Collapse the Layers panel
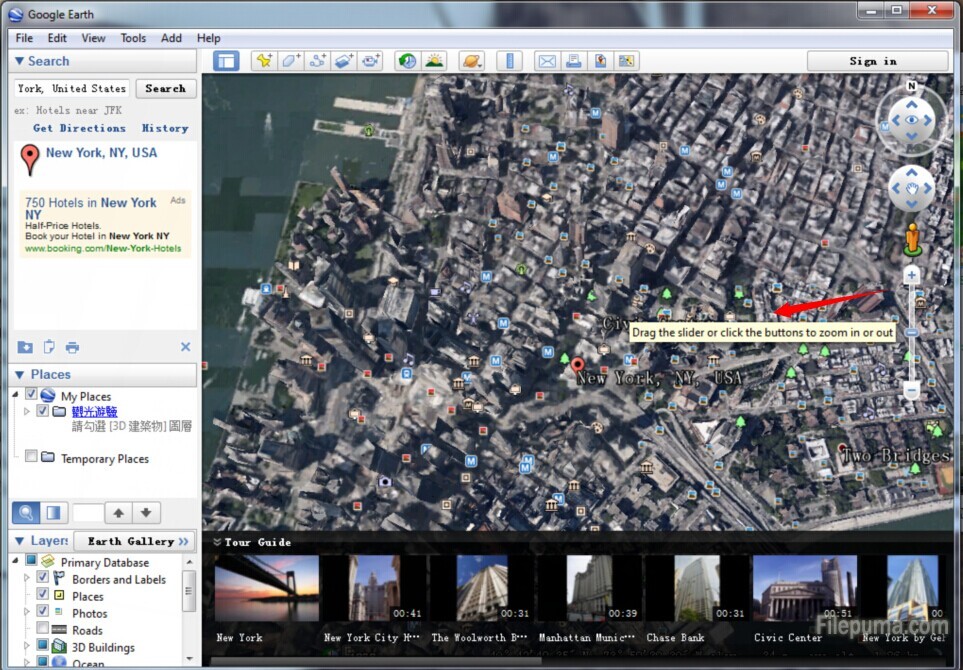 20,541
